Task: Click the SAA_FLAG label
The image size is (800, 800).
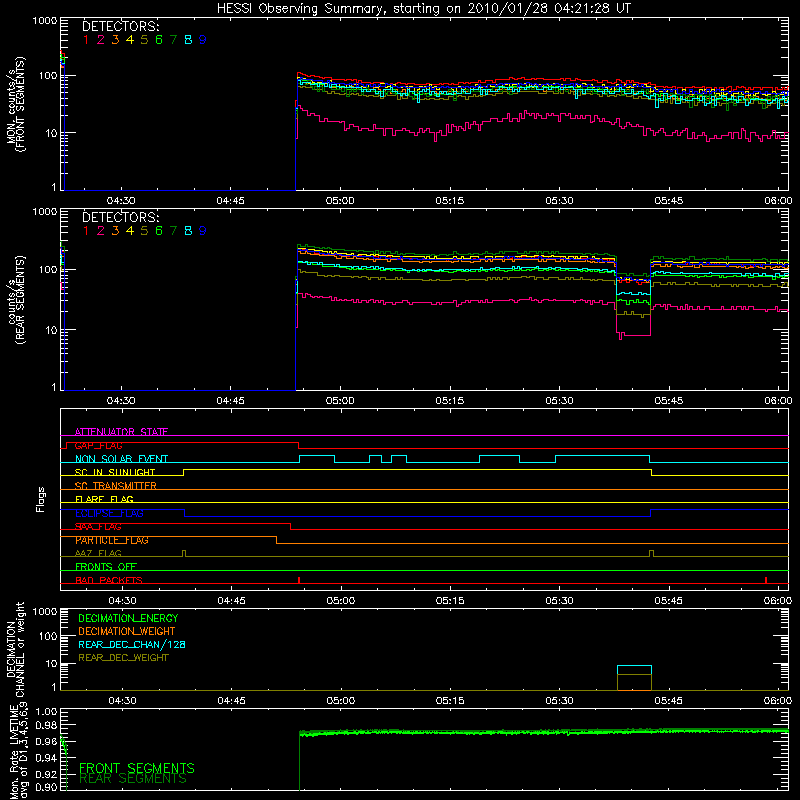Action: pos(98,527)
